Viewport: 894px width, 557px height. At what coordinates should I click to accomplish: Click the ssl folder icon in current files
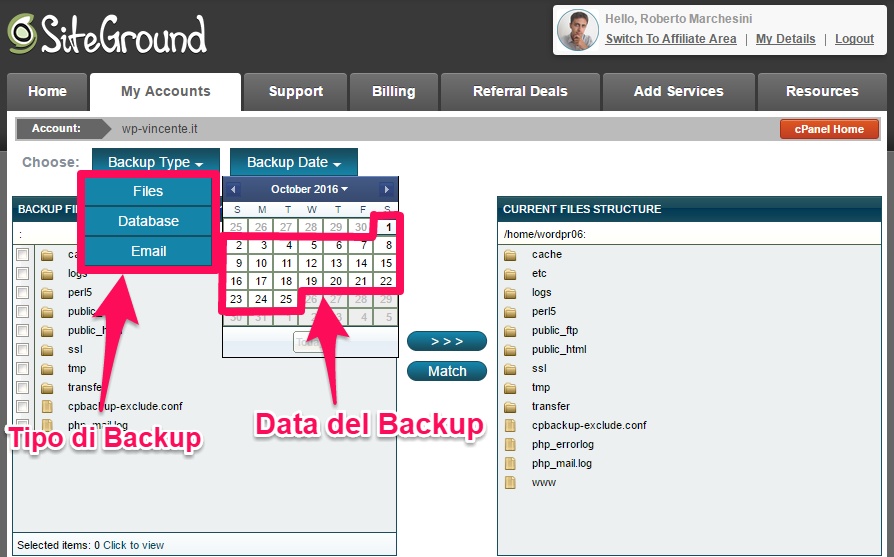click(510, 369)
